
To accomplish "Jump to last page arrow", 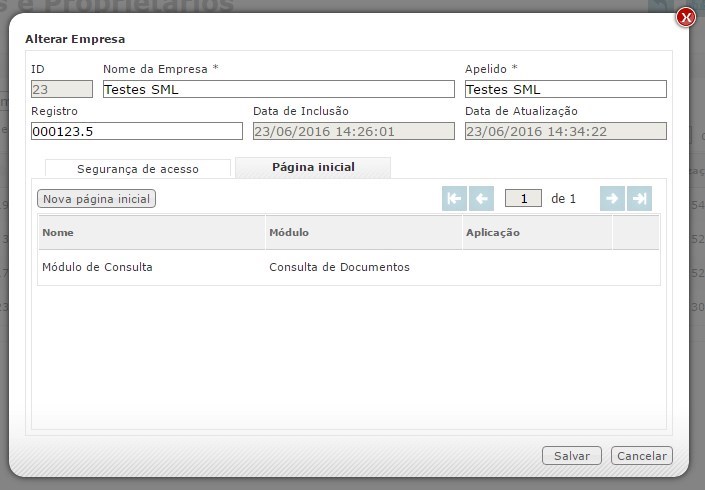I will pyautogui.click(x=640, y=199).
